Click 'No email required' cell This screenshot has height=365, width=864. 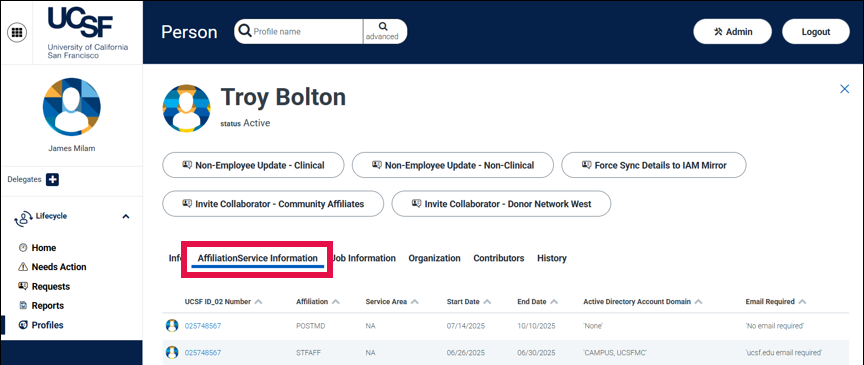point(774,326)
